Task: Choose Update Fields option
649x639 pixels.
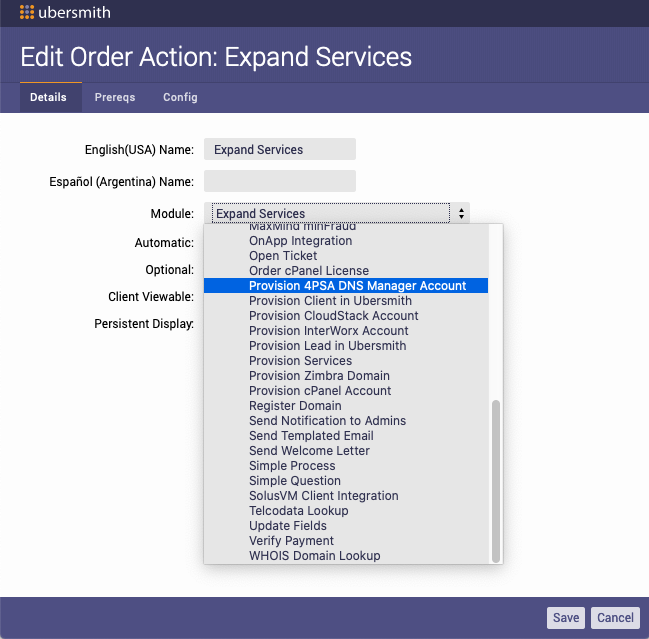Action: click(346, 526)
